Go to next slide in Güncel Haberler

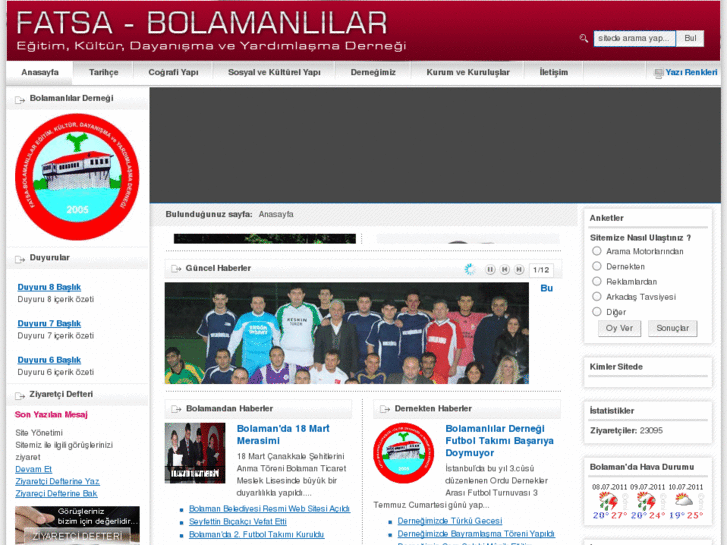pos(519,269)
